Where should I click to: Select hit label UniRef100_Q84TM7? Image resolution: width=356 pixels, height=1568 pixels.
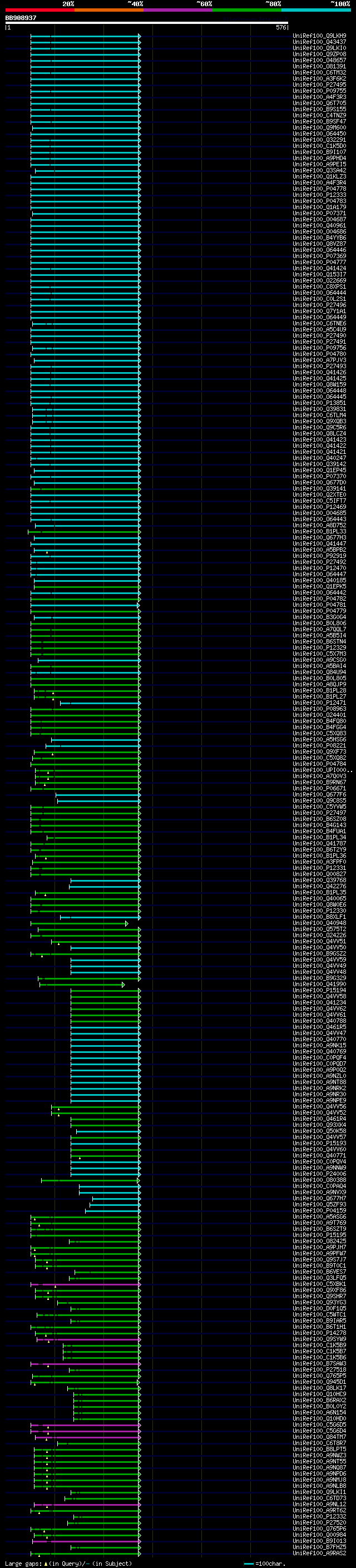click(x=319, y=1437)
